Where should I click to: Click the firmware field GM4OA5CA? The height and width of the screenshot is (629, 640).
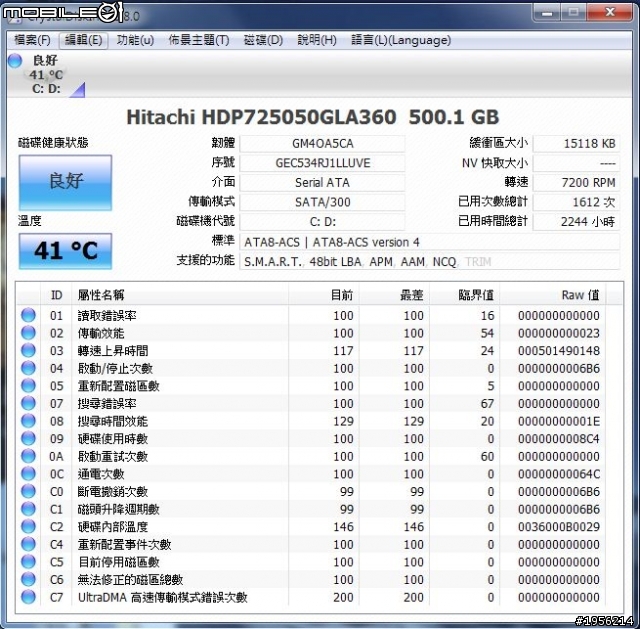point(322,144)
